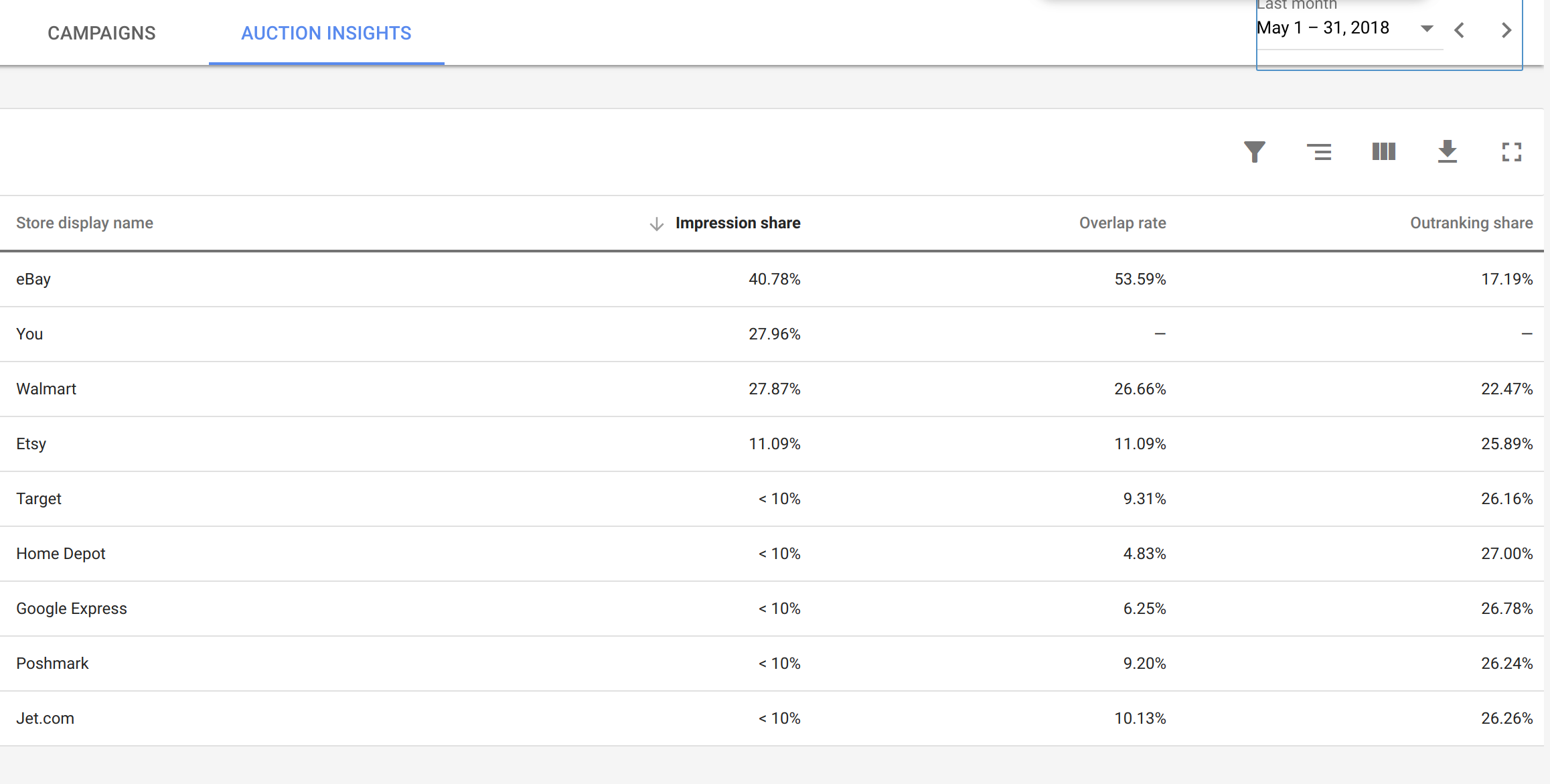Sort by Overlap rate column header
Viewport: 1550px width, 784px height.
[x=1122, y=223]
